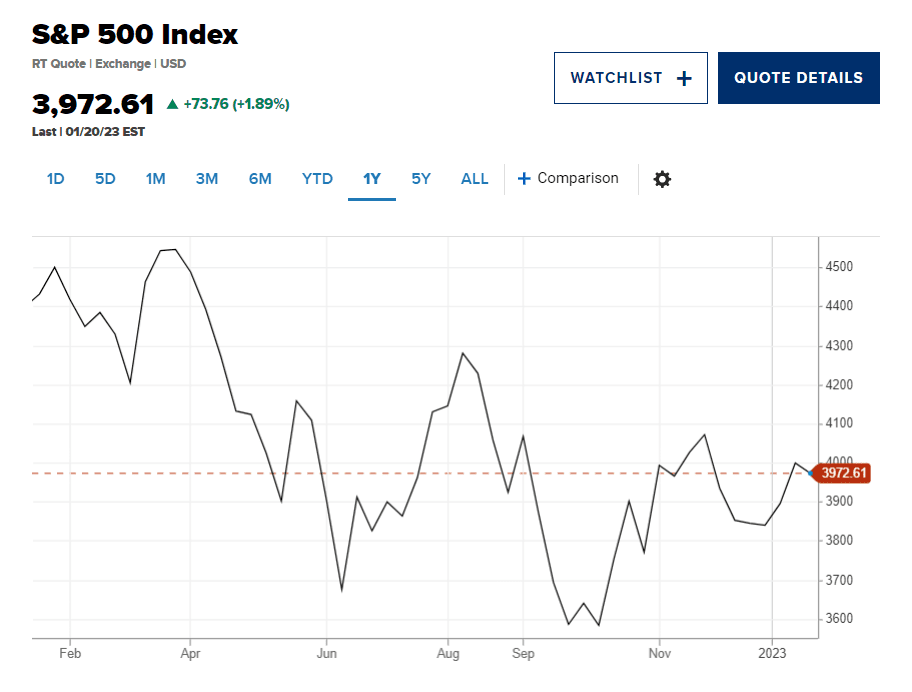This screenshot has height=692, width=912.
Task: Click the Apr label on the x-axis
Action: pos(190,654)
